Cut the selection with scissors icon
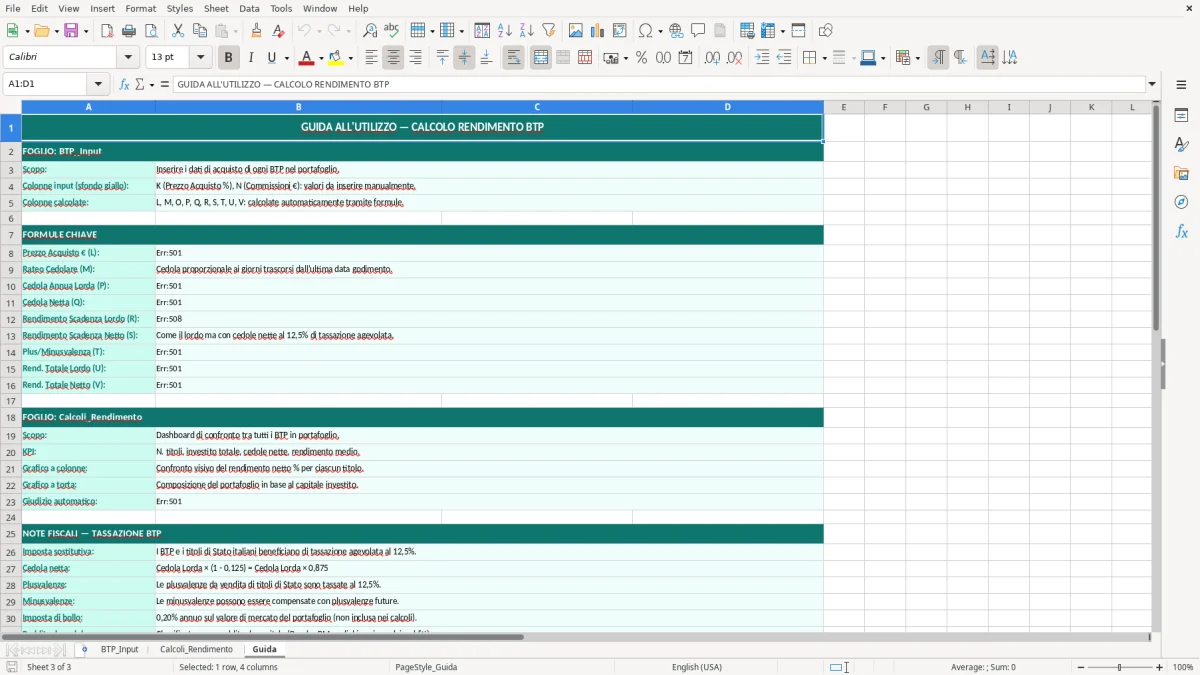The height and width of the screenshot is (675, 1200). coord(178,31)
